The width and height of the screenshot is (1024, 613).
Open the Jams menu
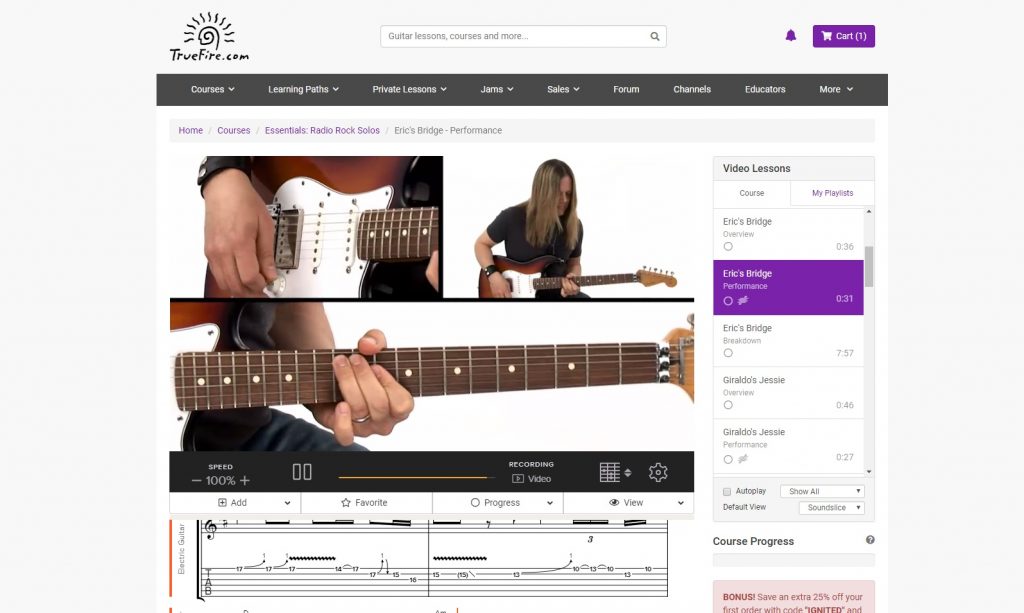(x=497, y=89)
